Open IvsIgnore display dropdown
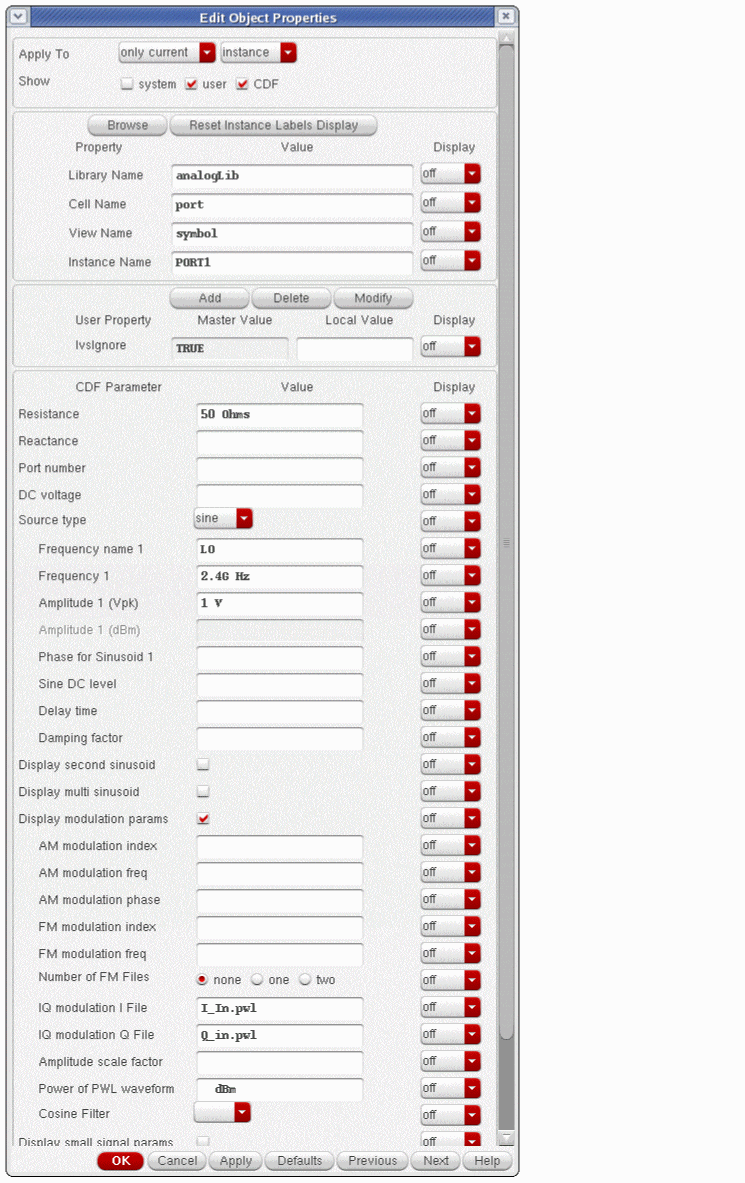Viewport: 745px width, 1183px height. (x=451, y=346)
